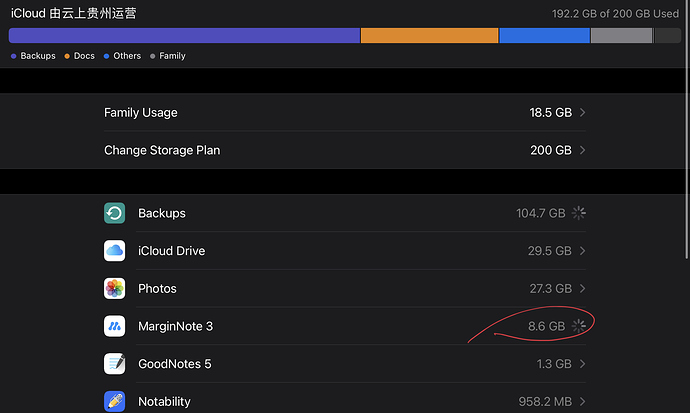Click the Docs legend label
This screenshot has height=413, width=690.
[84, 56]
